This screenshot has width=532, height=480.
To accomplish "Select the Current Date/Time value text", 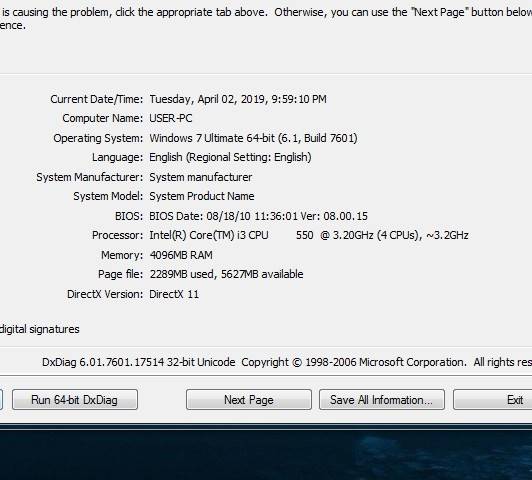I will pos(238,99).
